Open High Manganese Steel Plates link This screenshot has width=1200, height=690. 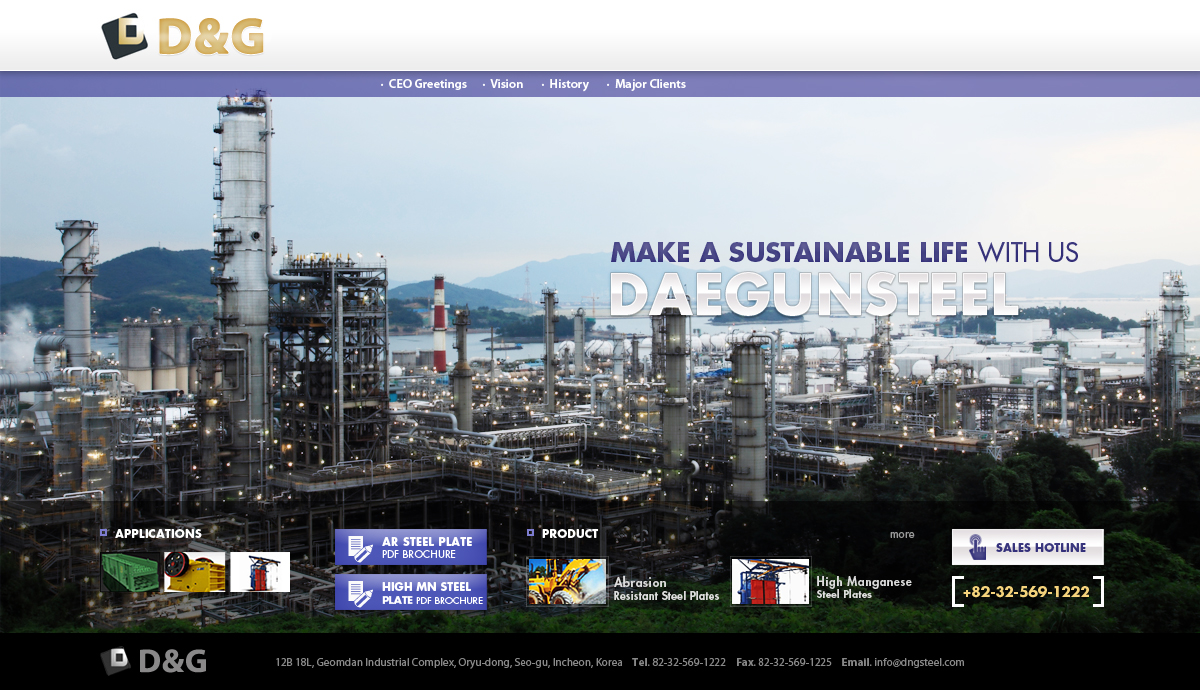[x=864, y=588]
